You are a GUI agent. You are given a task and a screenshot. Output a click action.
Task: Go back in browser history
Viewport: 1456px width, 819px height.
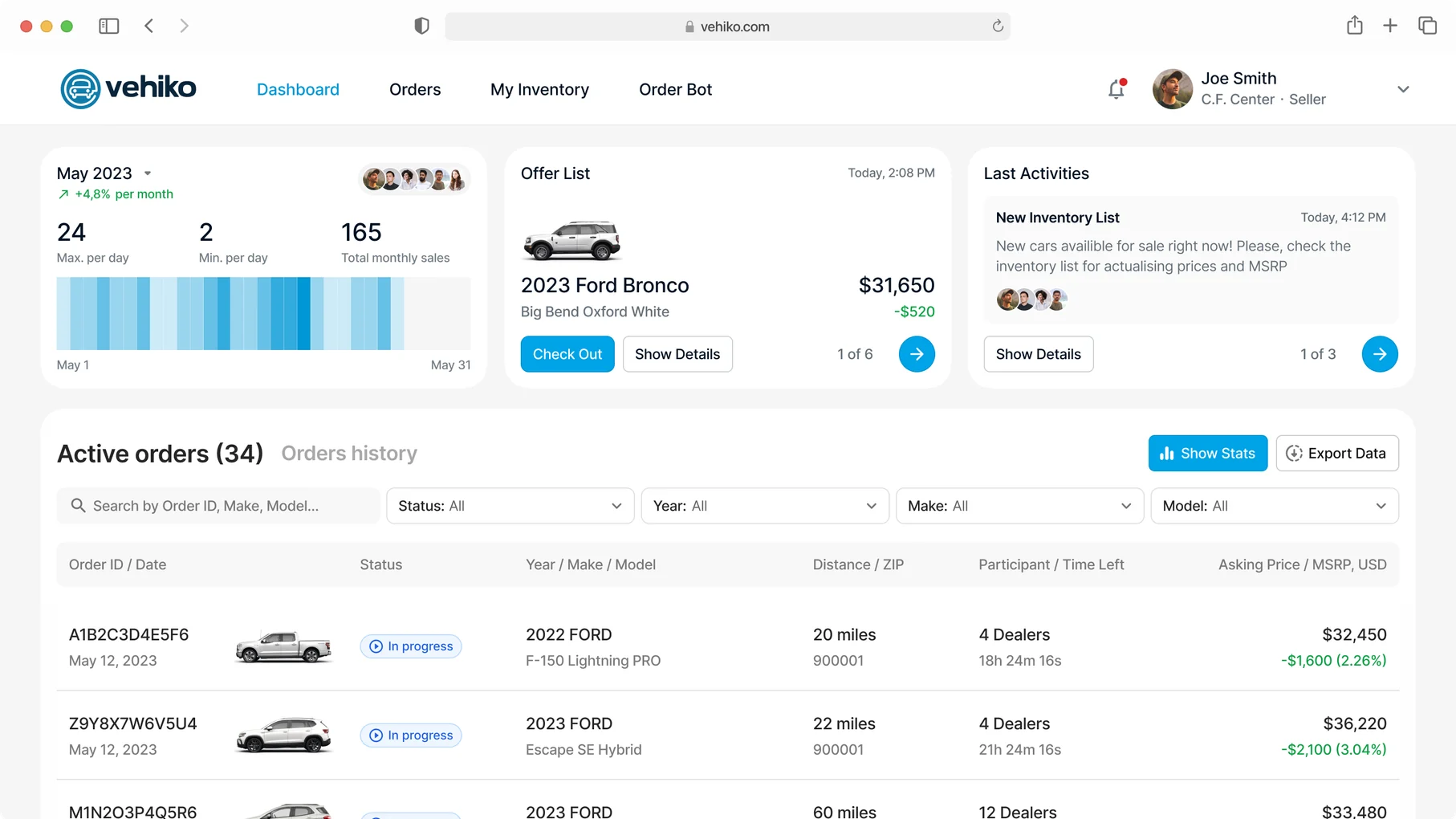(x=149, y=26)
